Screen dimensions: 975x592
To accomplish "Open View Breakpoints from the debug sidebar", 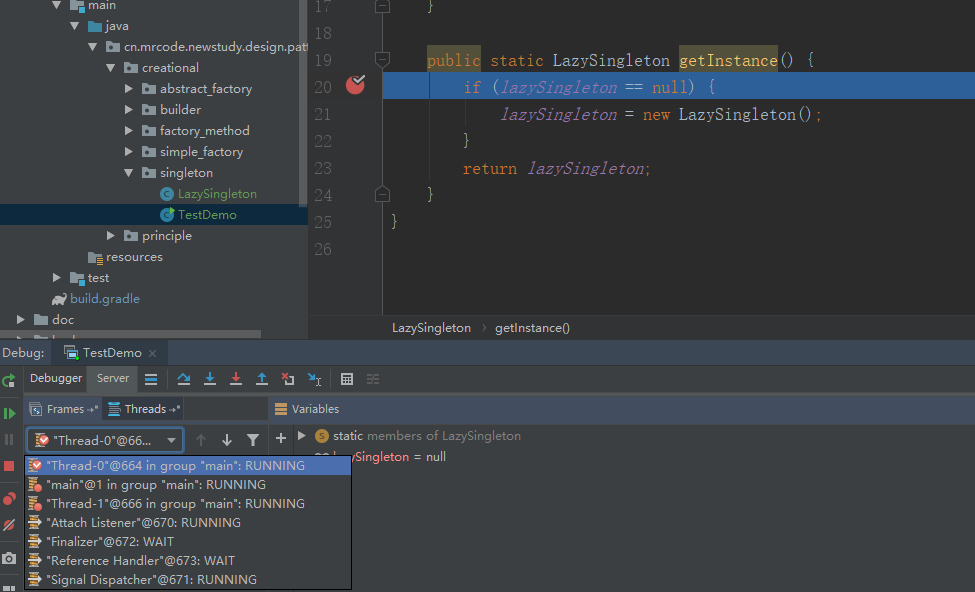I will (9, 498).
